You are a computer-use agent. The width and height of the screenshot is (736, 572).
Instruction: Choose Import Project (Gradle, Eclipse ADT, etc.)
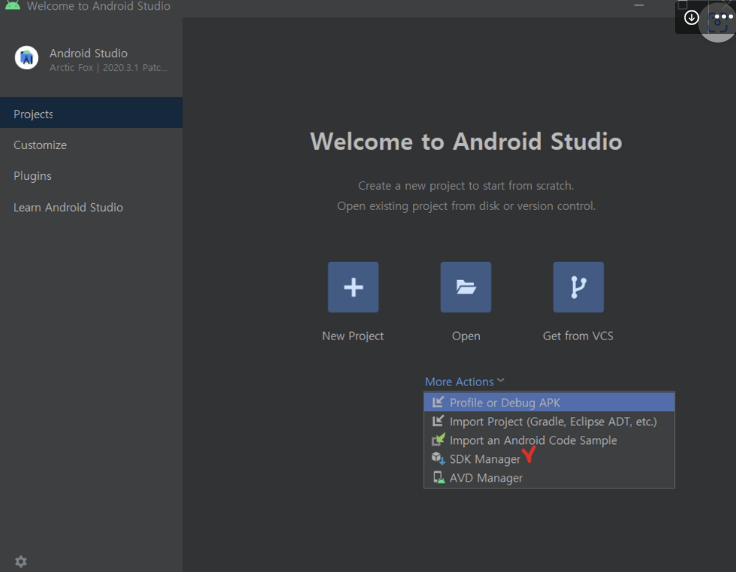click(549, 421)
